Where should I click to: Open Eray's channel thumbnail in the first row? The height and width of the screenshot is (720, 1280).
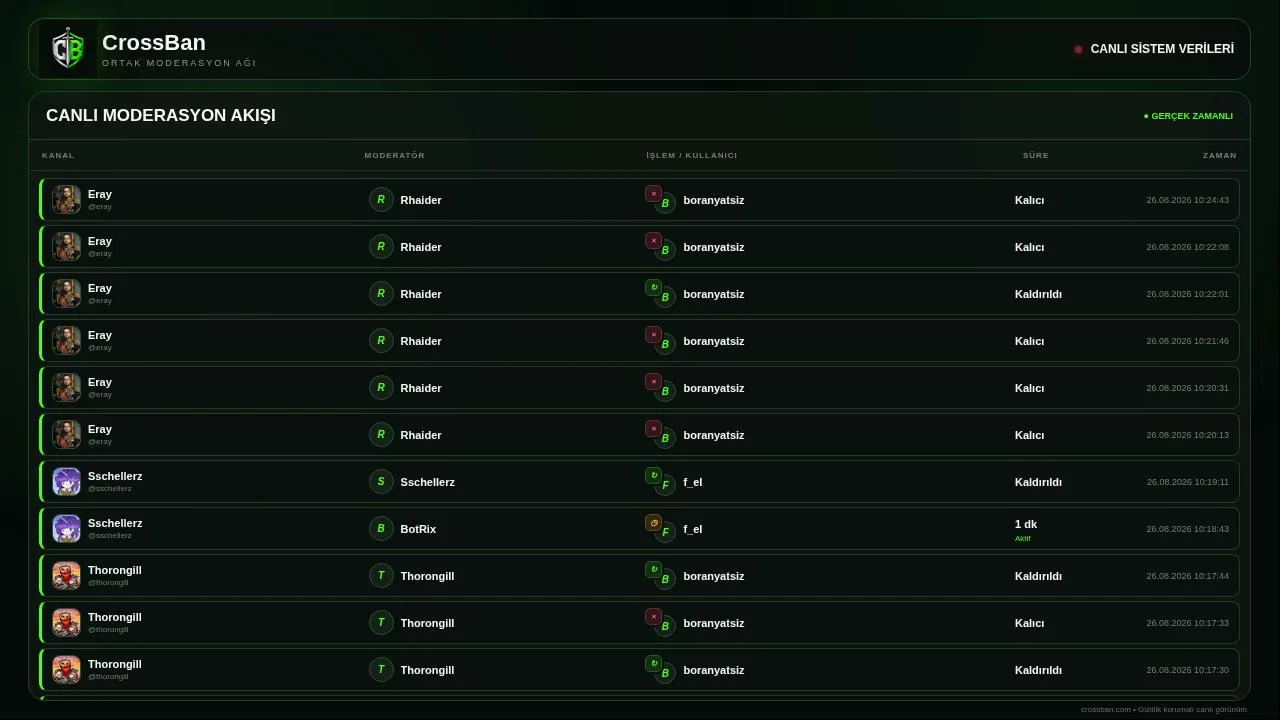click(67, 200)
